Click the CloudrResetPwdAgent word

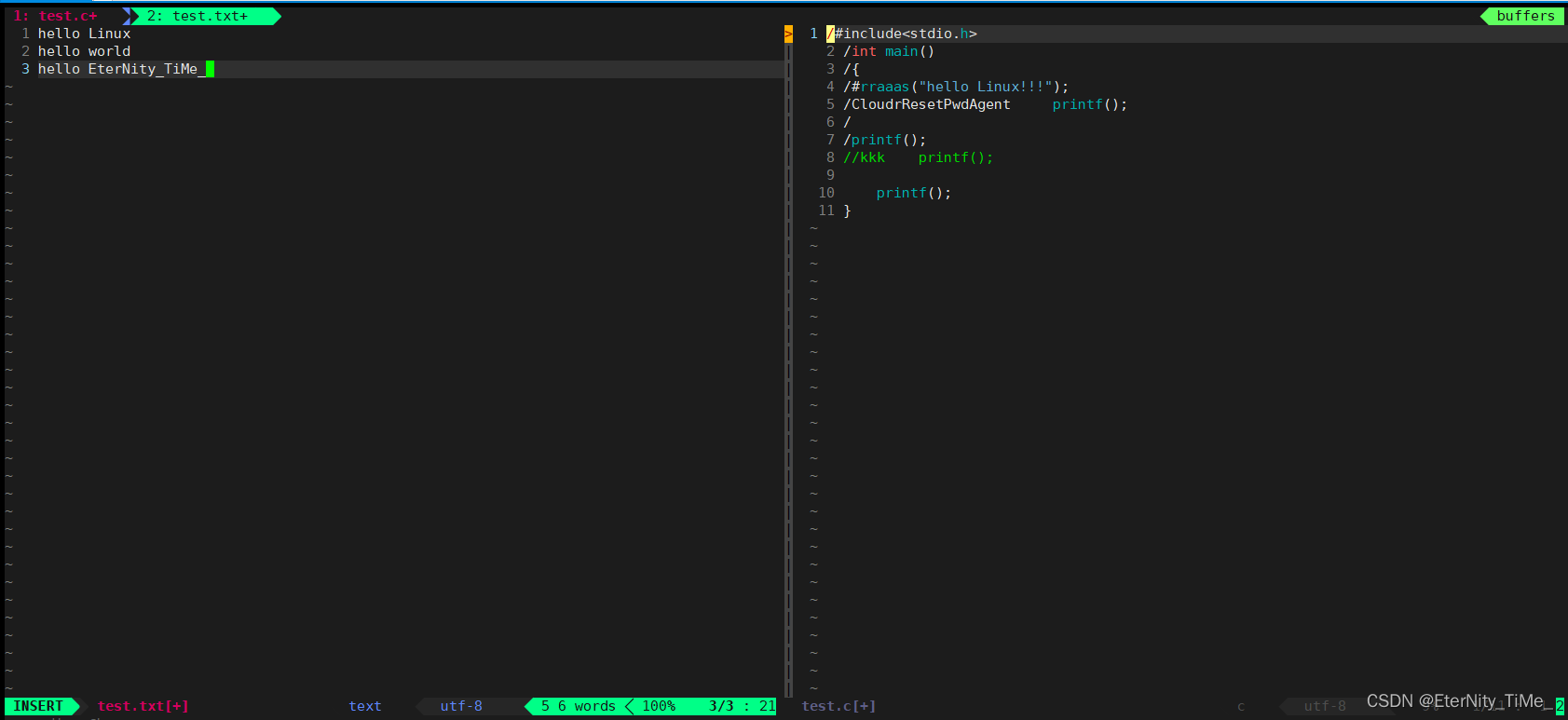point(931,104)
